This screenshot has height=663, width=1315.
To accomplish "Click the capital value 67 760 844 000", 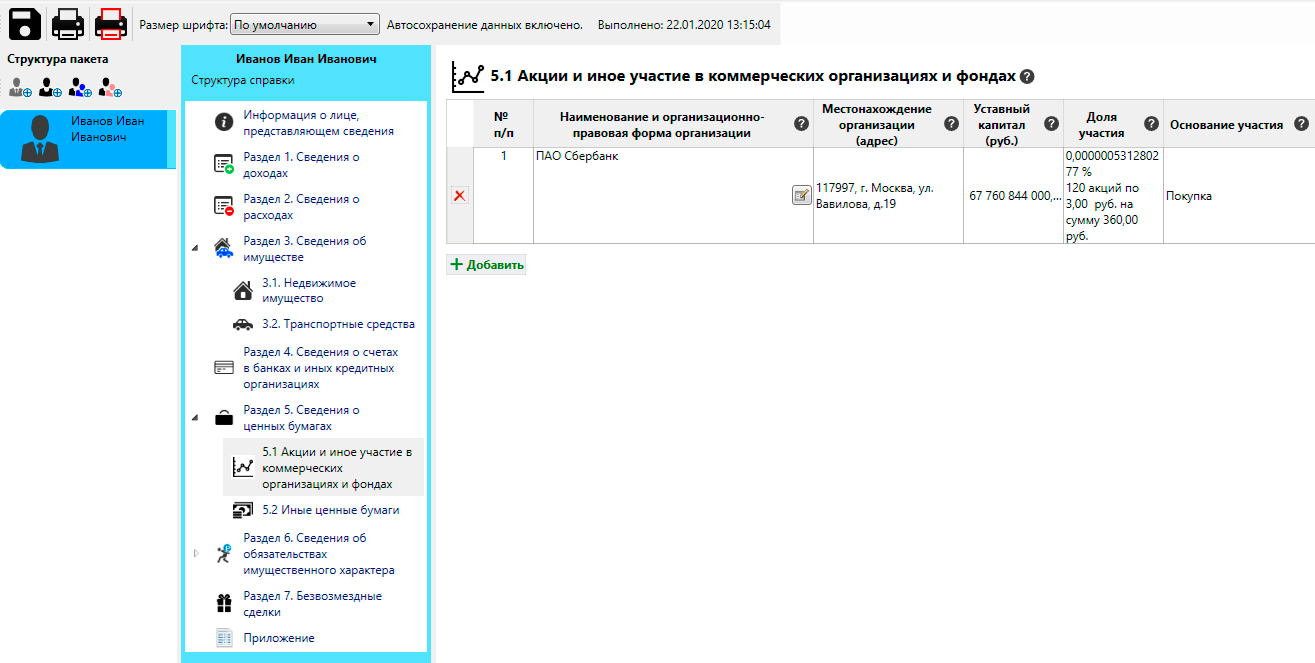I will click(x=1013, y=196).
